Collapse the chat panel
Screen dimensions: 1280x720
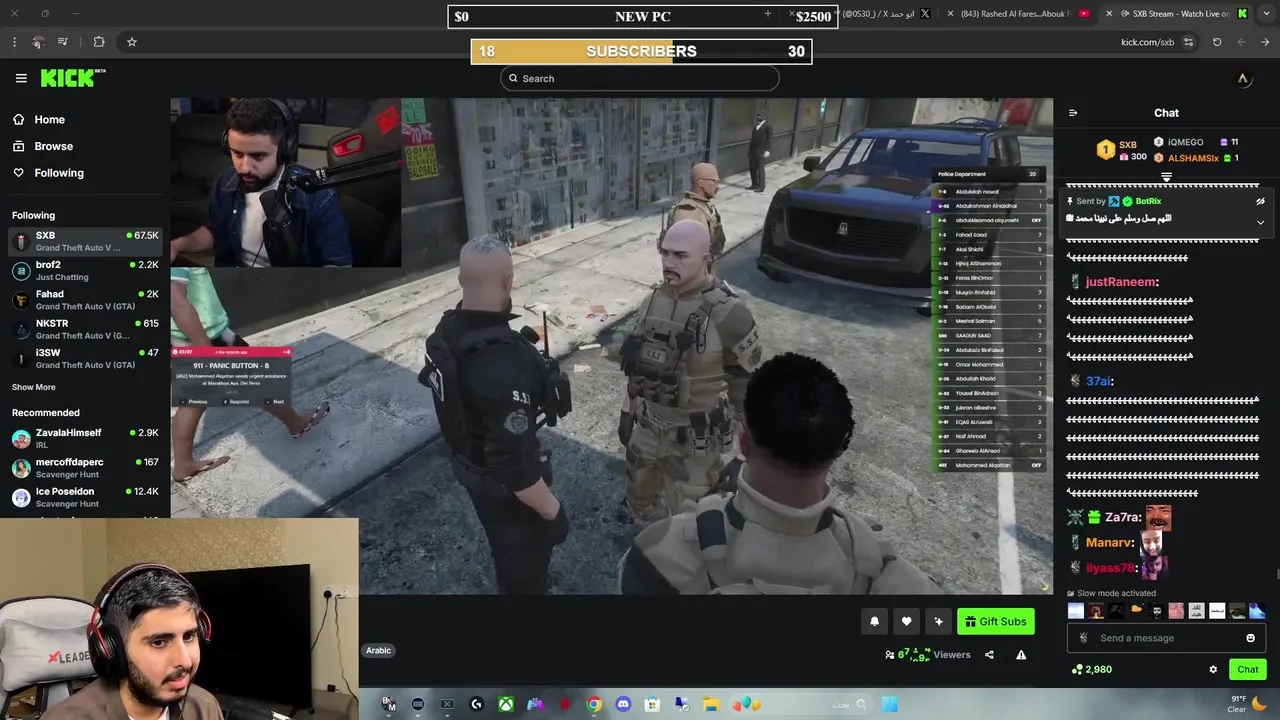(1073, 113)
